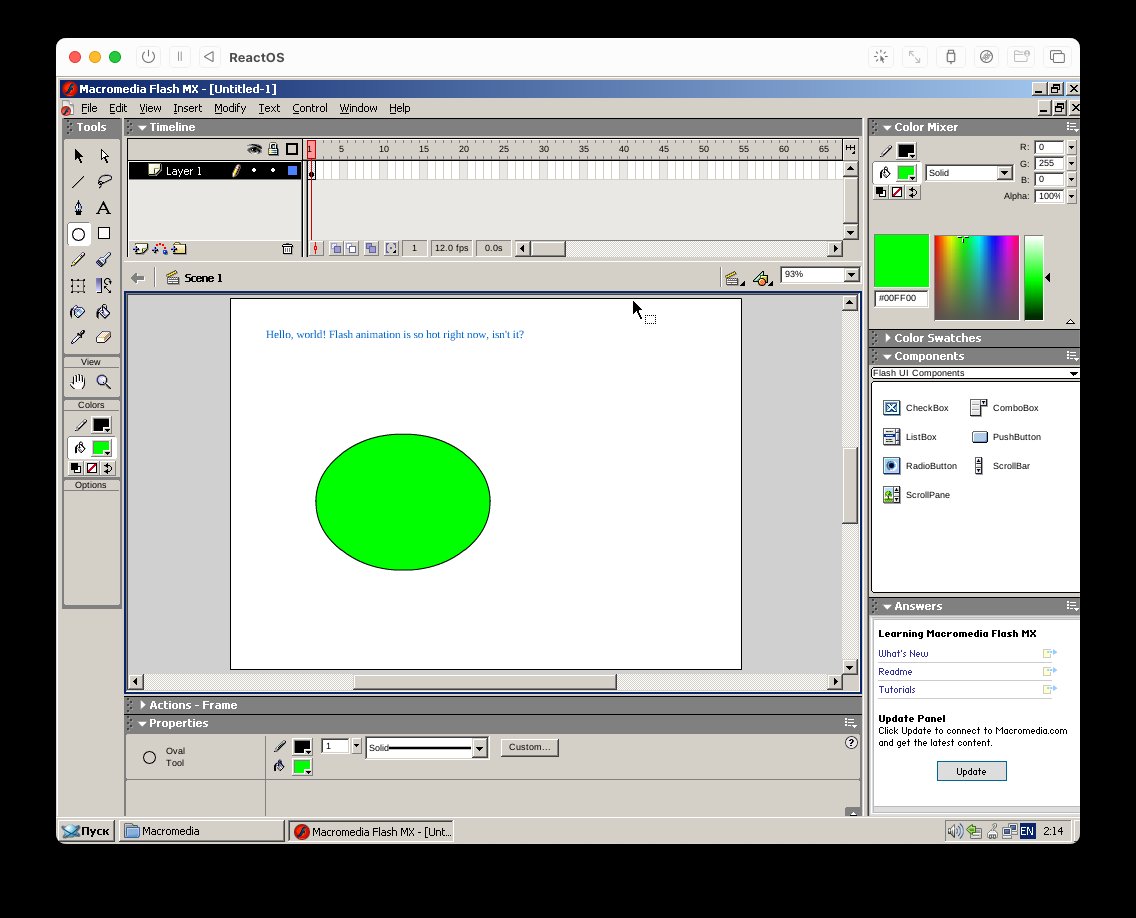
Task: Pick the Pen tool
Action: tap(78, 208)
